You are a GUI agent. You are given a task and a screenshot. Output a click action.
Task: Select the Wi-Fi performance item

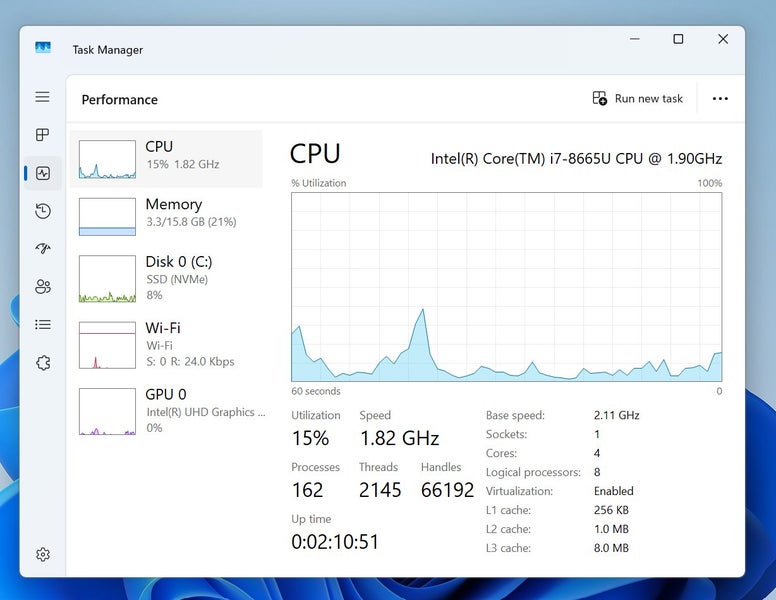[166, 345]
